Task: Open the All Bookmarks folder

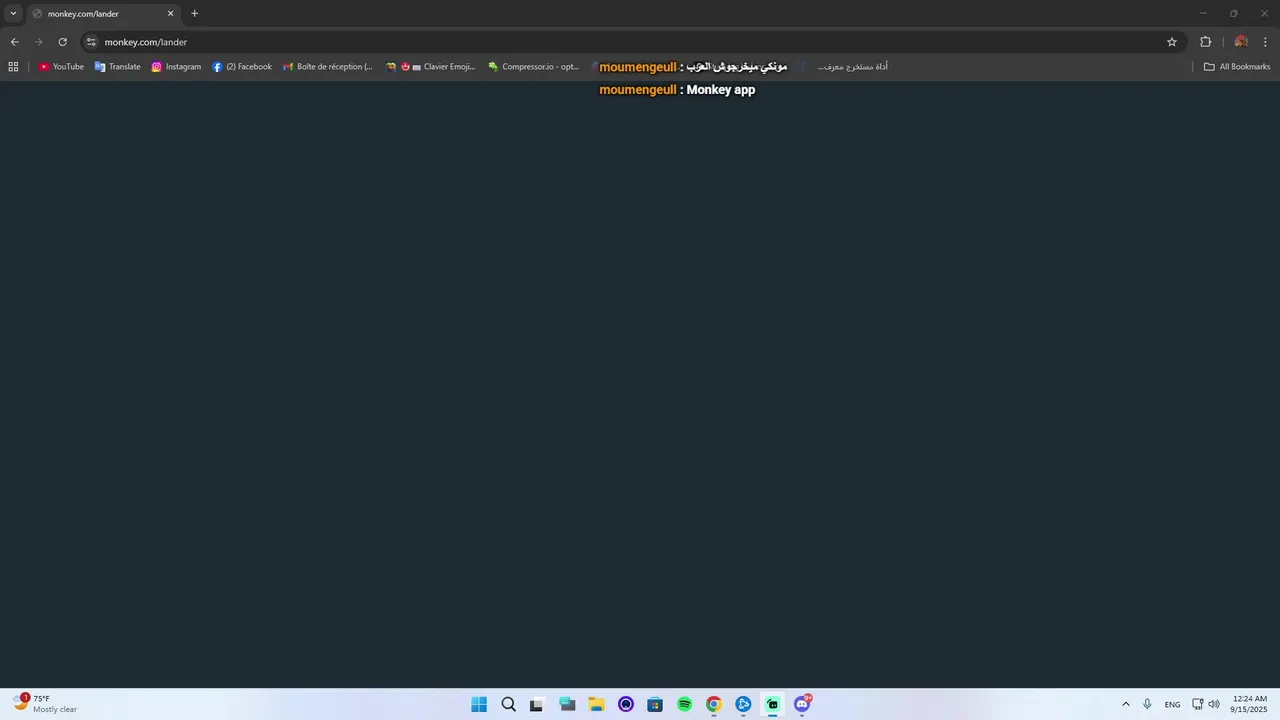Action: click(x=1237, y=67)
